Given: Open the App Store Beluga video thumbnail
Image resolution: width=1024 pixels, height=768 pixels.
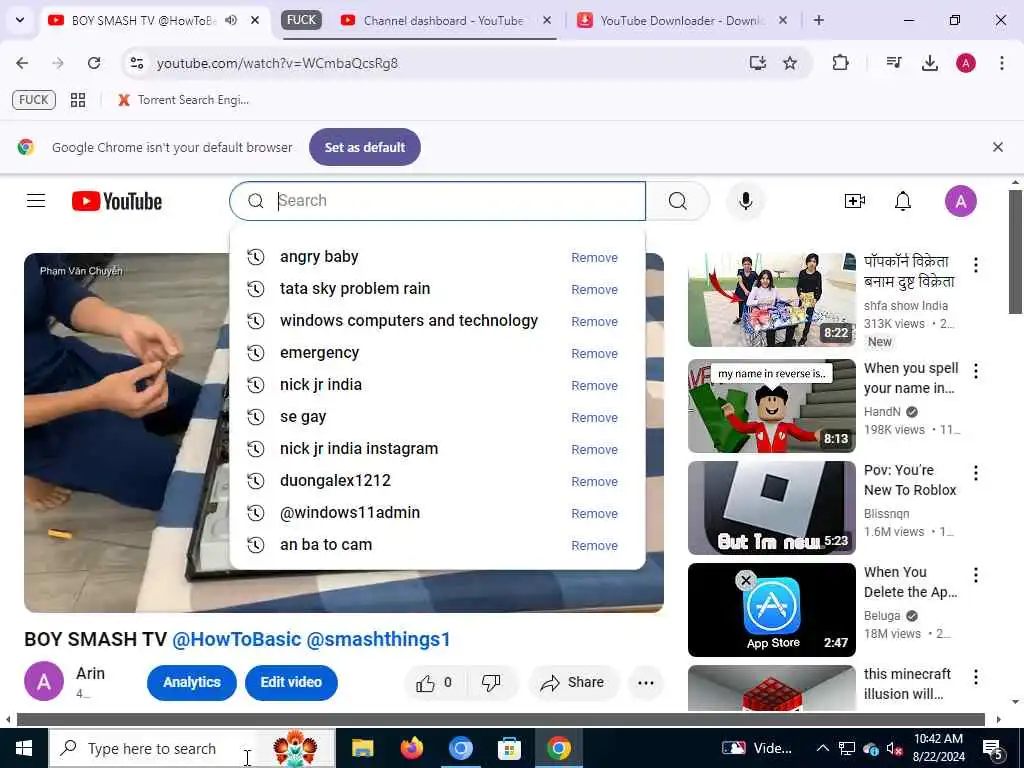Looking at the screenshot, I should coord(771,609).
